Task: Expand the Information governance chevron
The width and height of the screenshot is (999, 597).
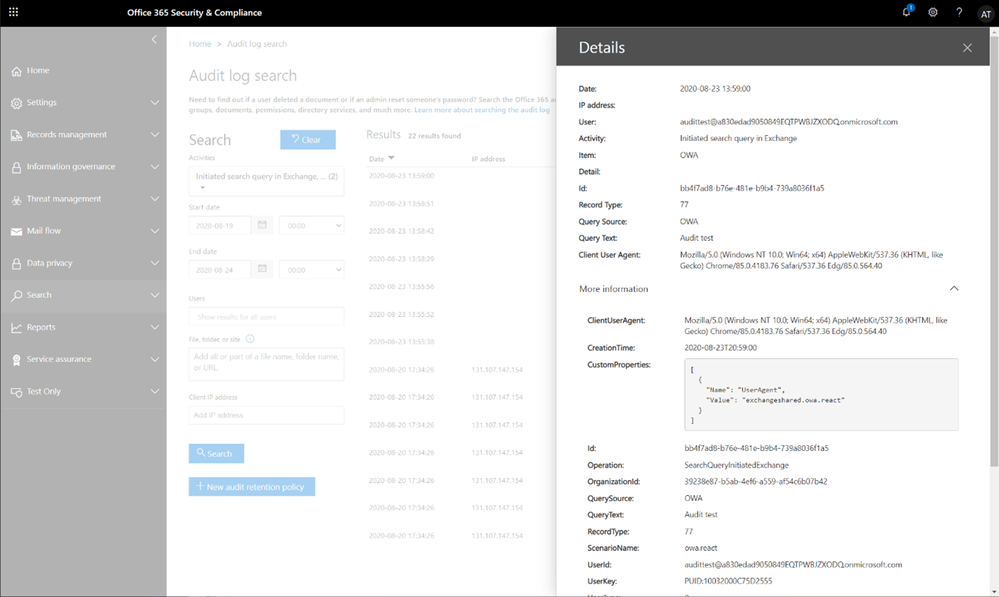Action: 154,167
